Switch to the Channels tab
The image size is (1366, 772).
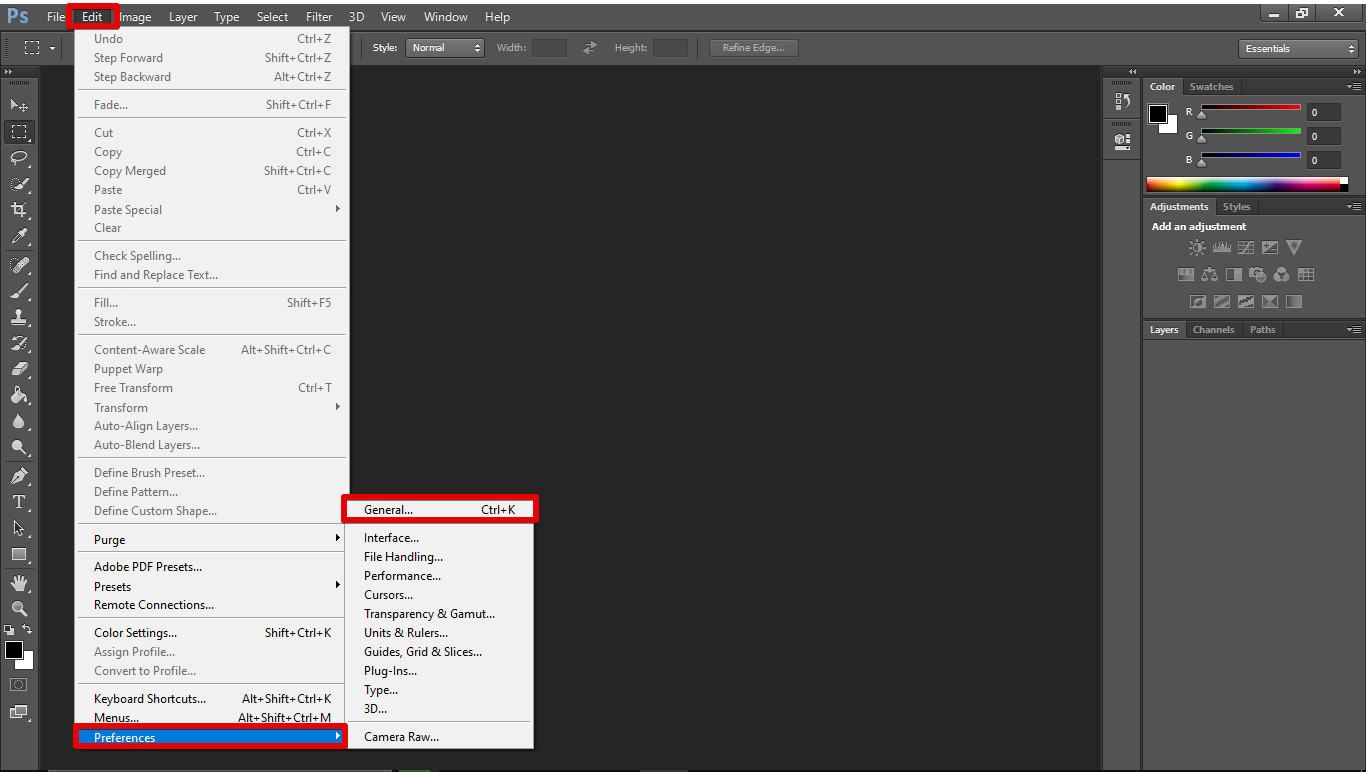coord(1213,329)
